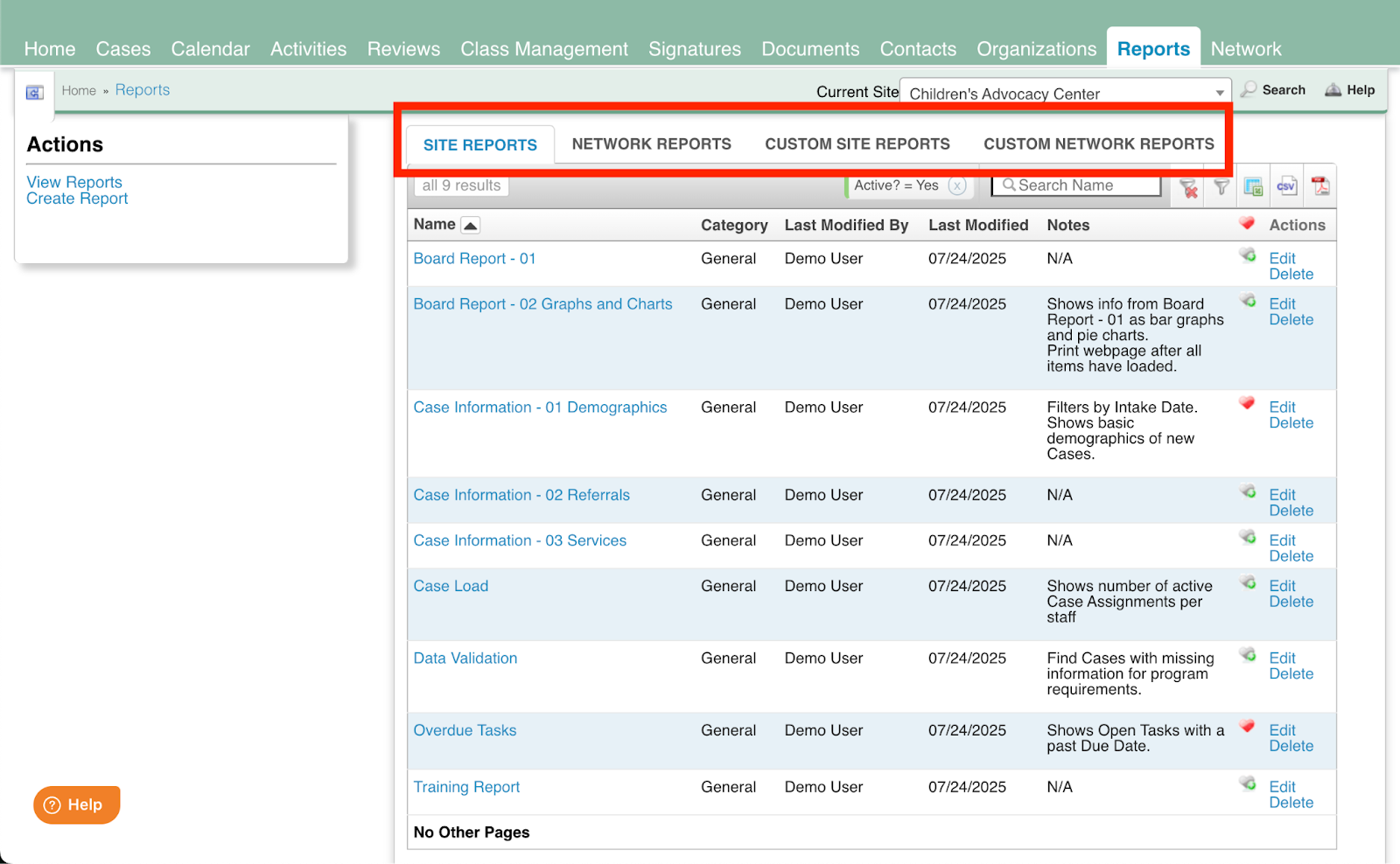Click the favorites heart column header
The image size is (1400, 864).
click(1247, 224)
